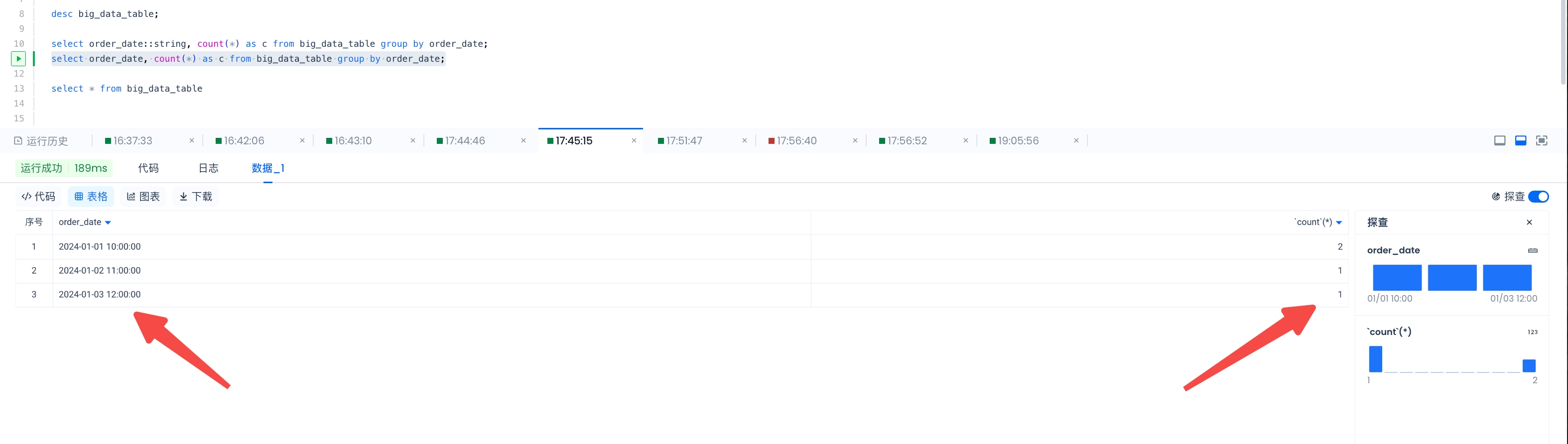Screen dimensions: 1568x444
Task: Click the 123 numeric type icon for count
Action: (1532, 332)
